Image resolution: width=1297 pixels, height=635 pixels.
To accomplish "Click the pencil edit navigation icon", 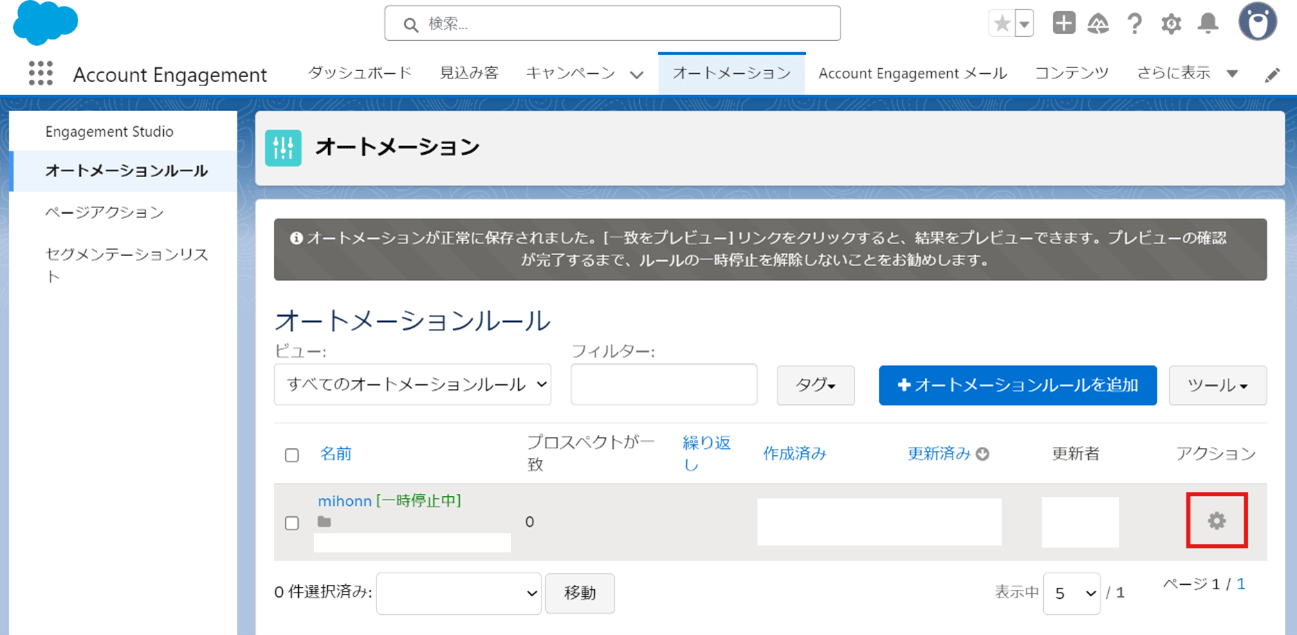I will pyautogui.click(x=1272, y=75).
